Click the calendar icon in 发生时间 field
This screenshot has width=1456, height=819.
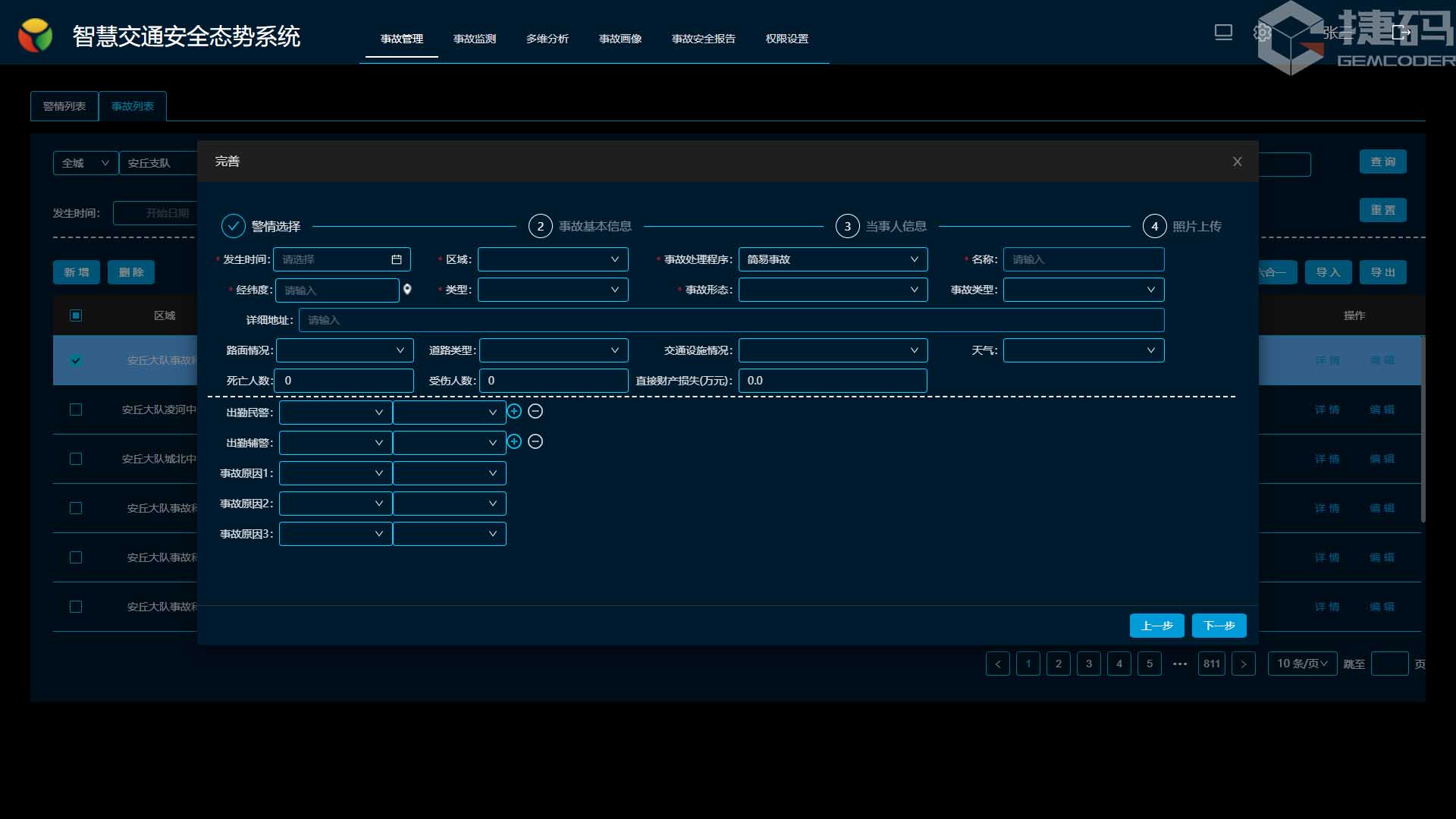[x=397, y=259]
